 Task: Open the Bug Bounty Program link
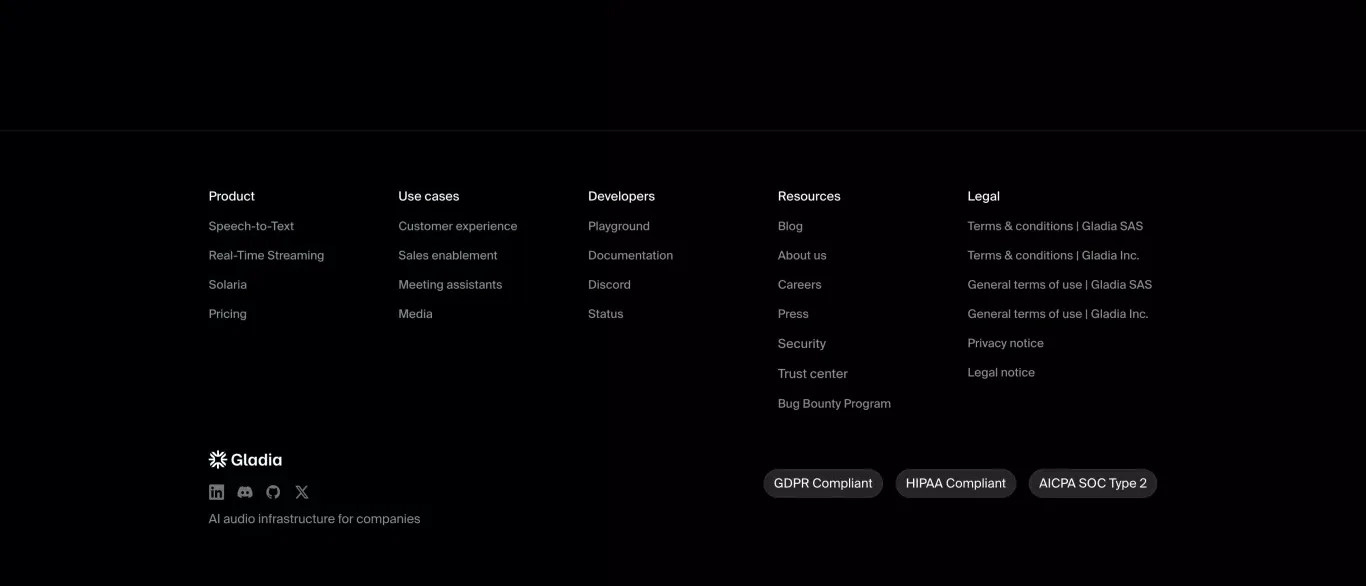[x=834, y=403]
